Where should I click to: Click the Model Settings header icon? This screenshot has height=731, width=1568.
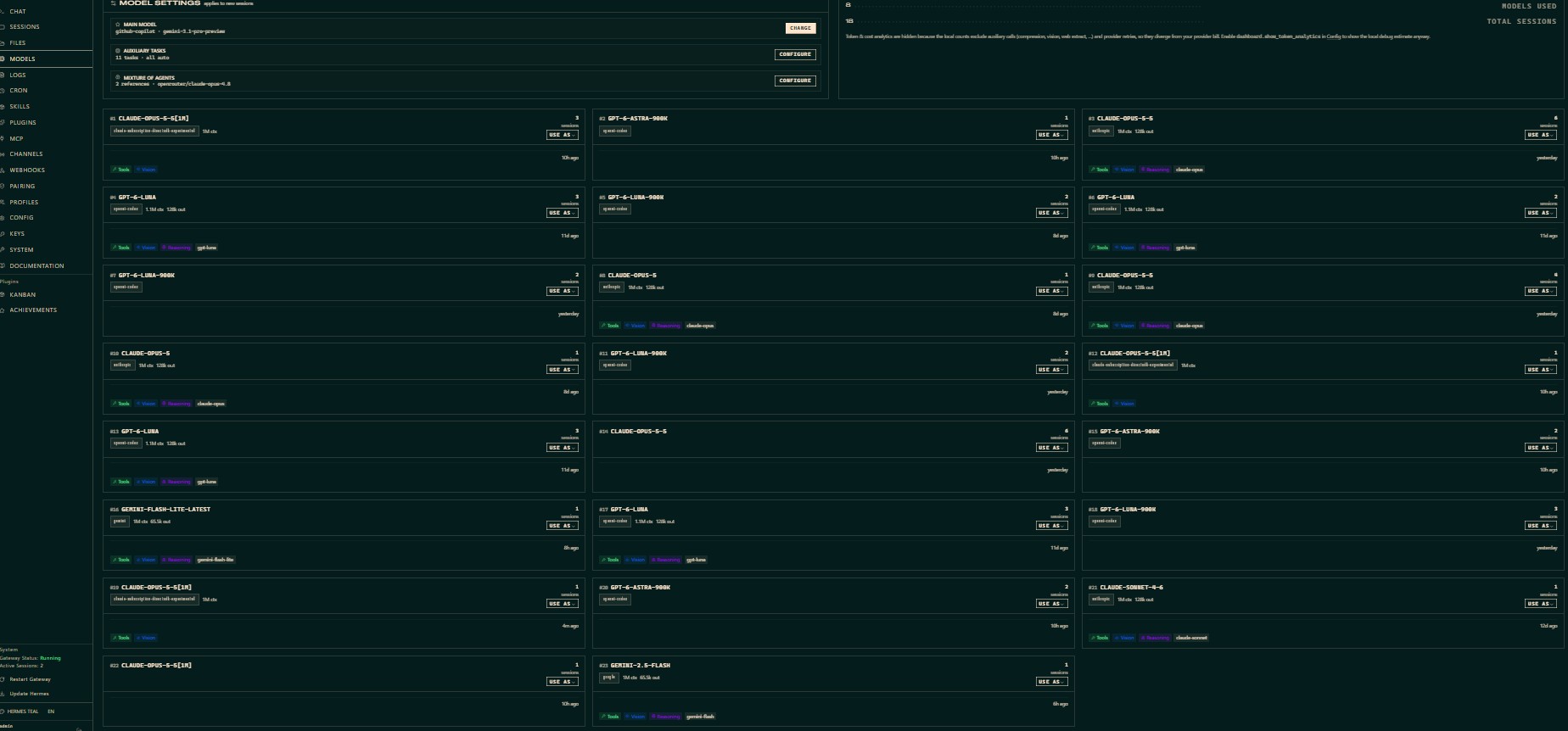coord(114,3)
